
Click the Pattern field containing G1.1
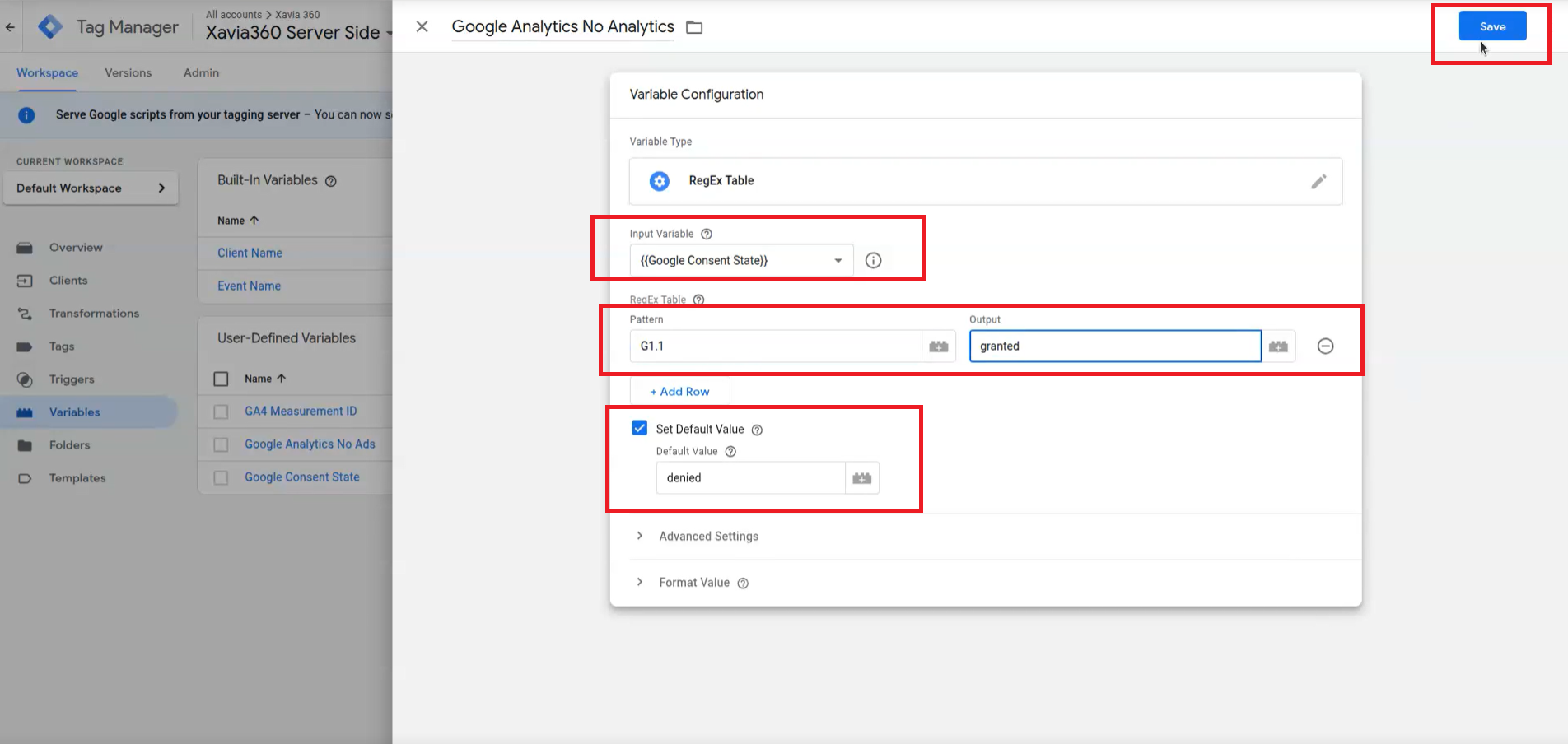click(x=776, y=346)
